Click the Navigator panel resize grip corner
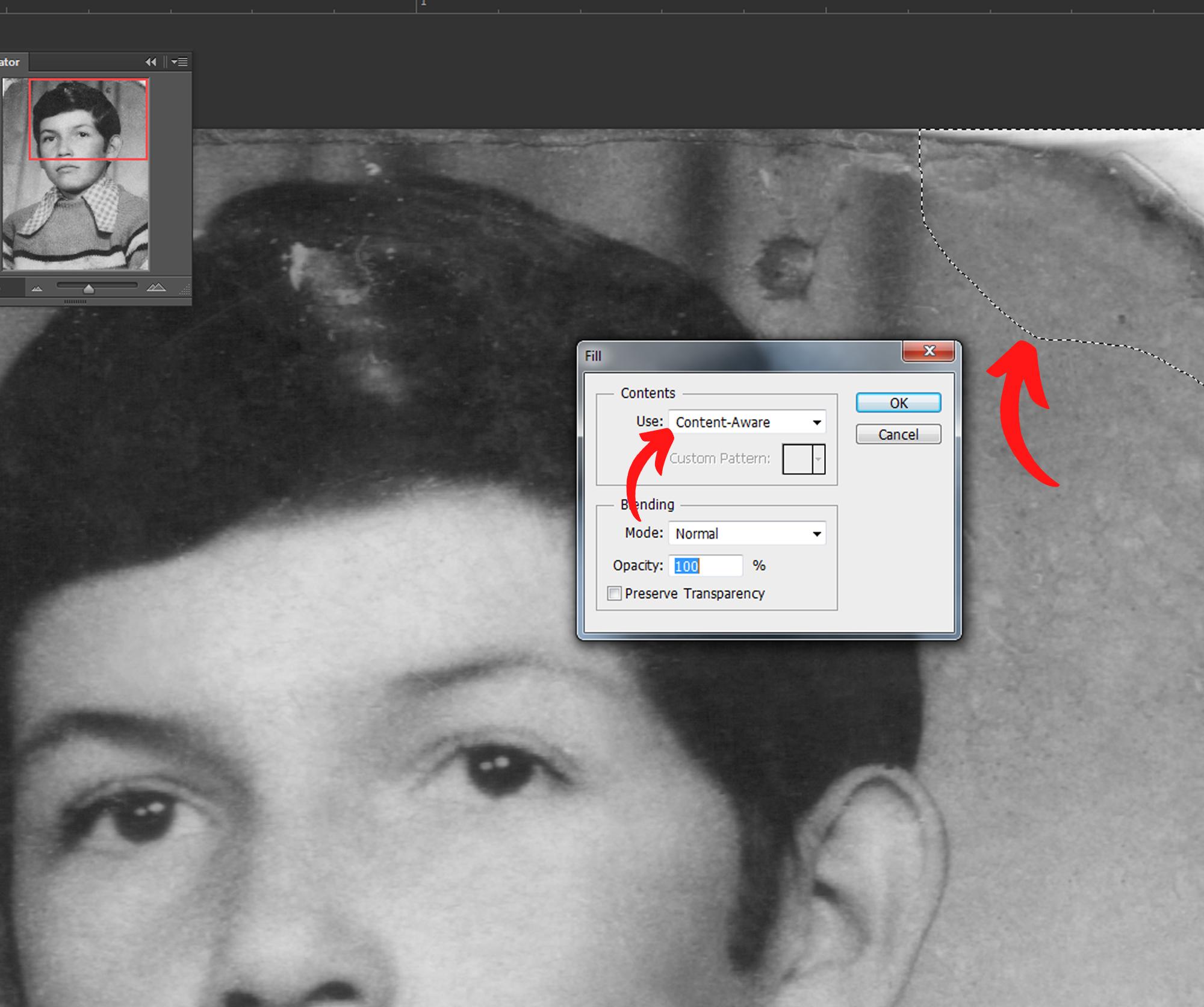 pos(185,291)
